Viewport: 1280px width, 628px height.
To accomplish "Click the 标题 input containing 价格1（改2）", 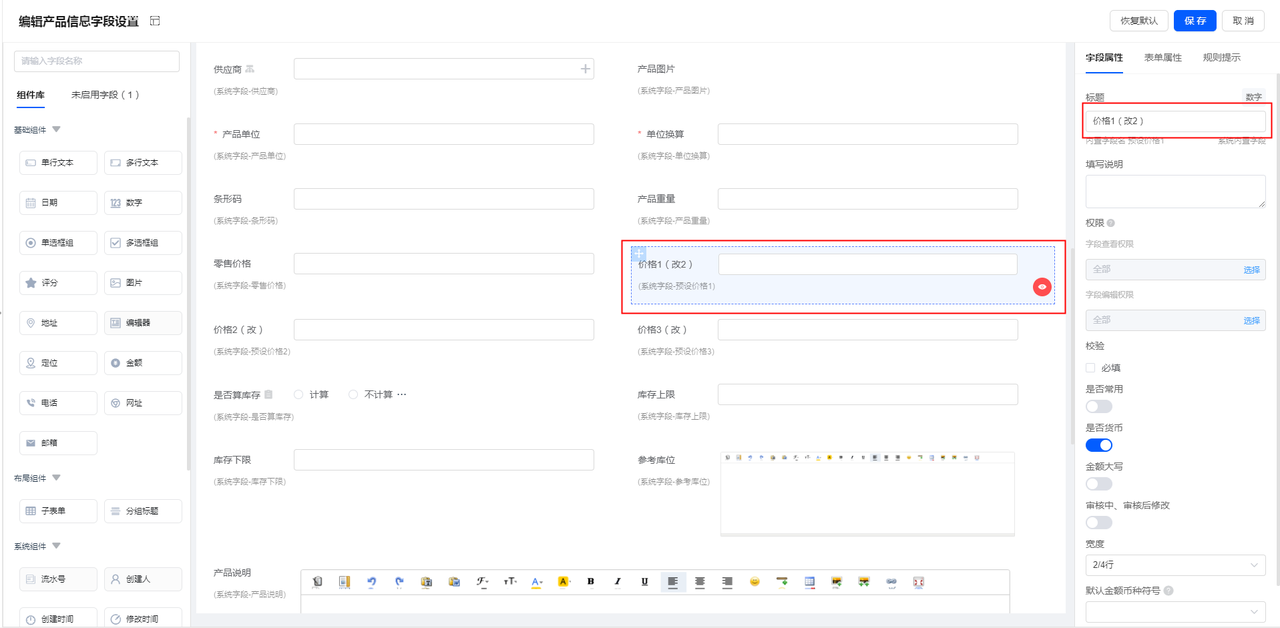I will click(x=1175, y=121).
